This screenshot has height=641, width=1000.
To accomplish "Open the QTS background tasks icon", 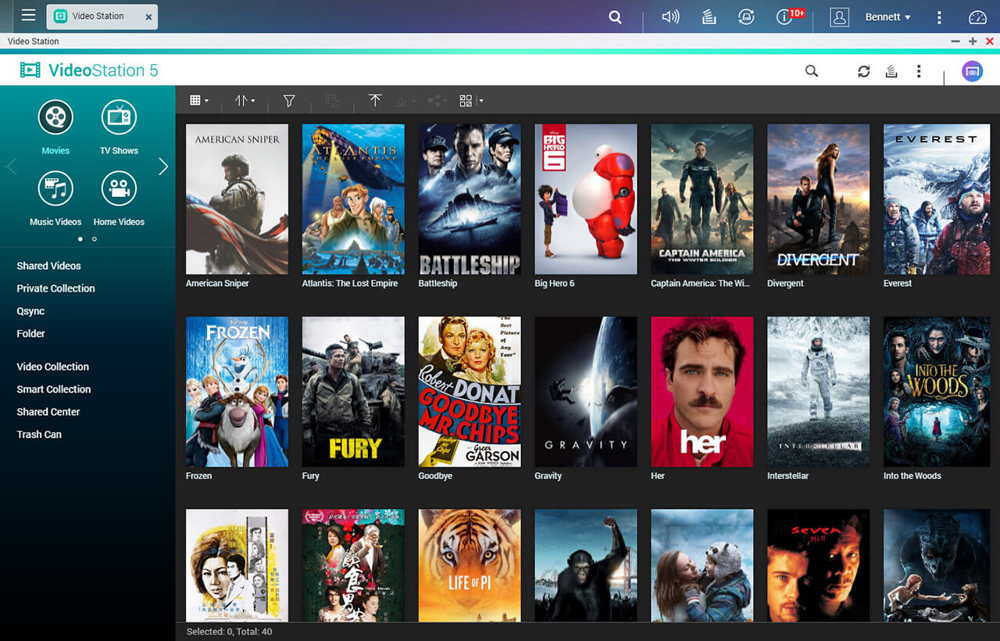I will [x=709, y=17].
